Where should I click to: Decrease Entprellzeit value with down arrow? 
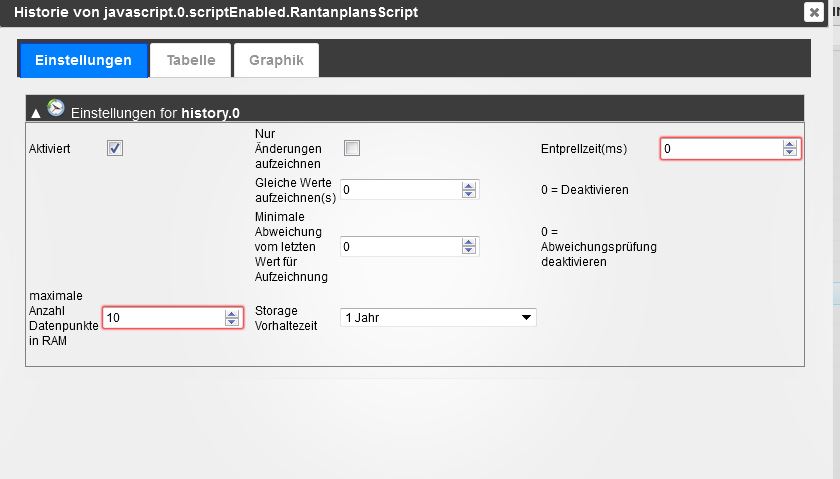click(x=790, y=153)
